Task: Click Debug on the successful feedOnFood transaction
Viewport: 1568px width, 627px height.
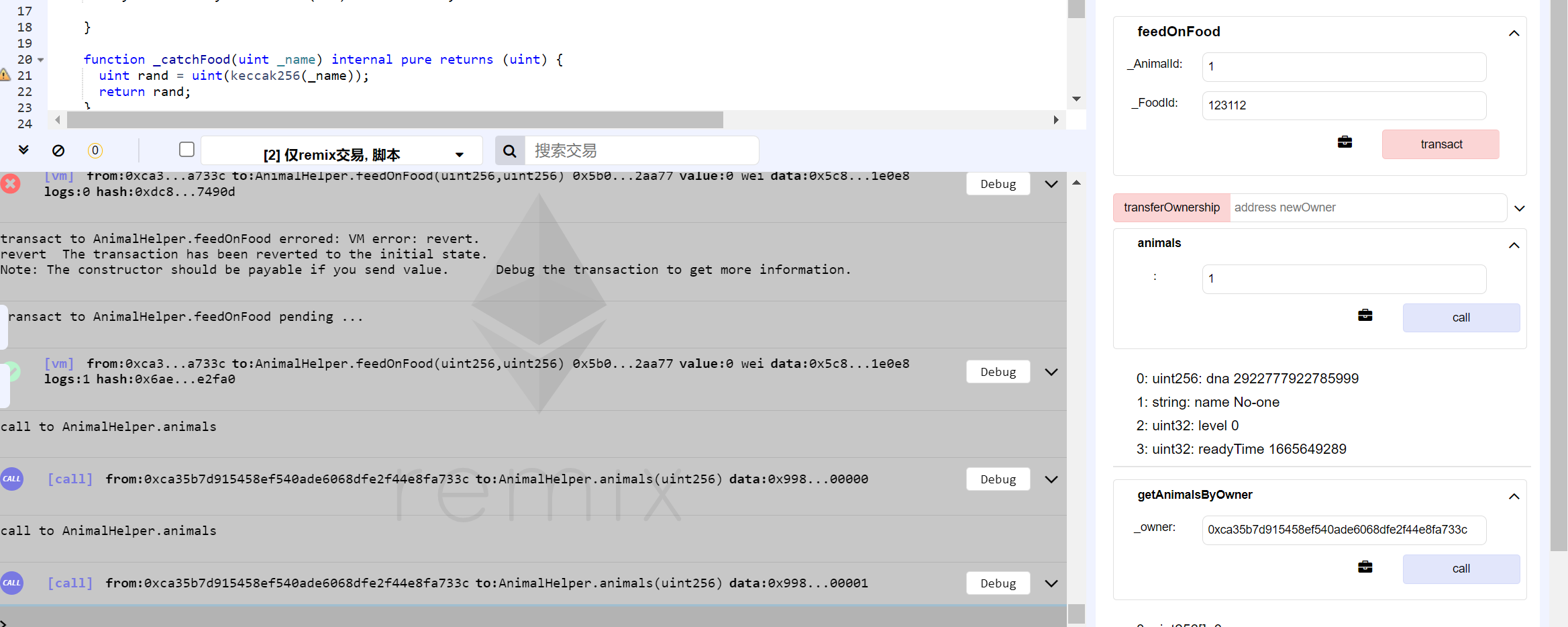Action: pyautogui.click(x=998, y=372)
